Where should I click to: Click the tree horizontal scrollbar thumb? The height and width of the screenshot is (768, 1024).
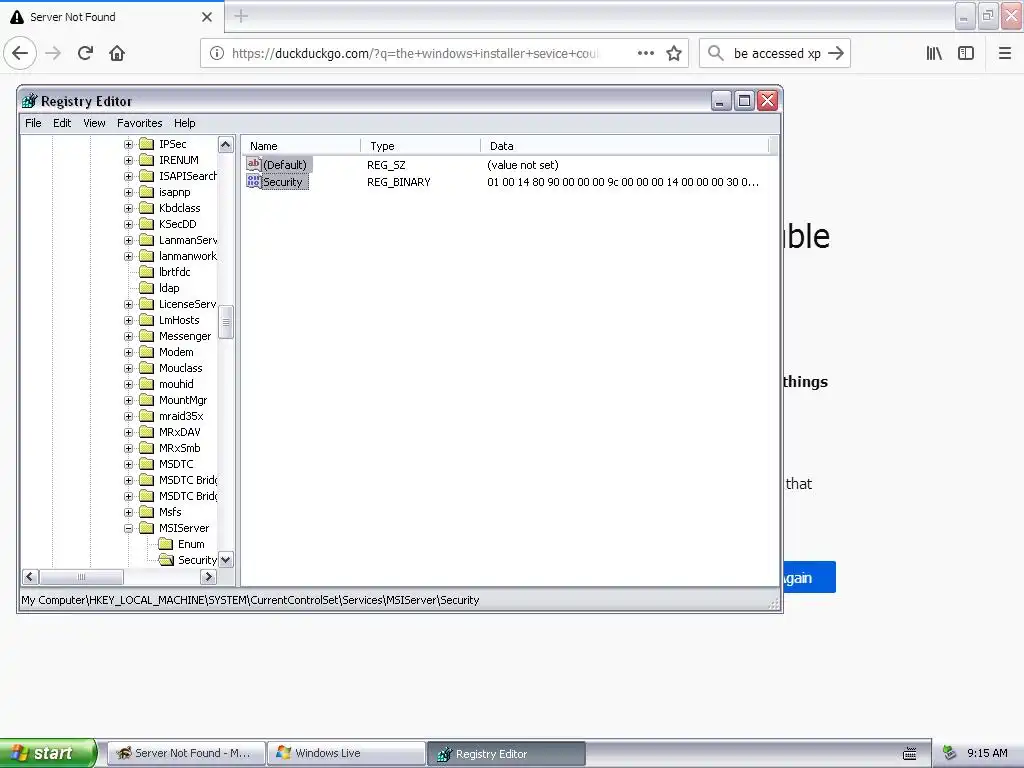(x=81, y=577)
